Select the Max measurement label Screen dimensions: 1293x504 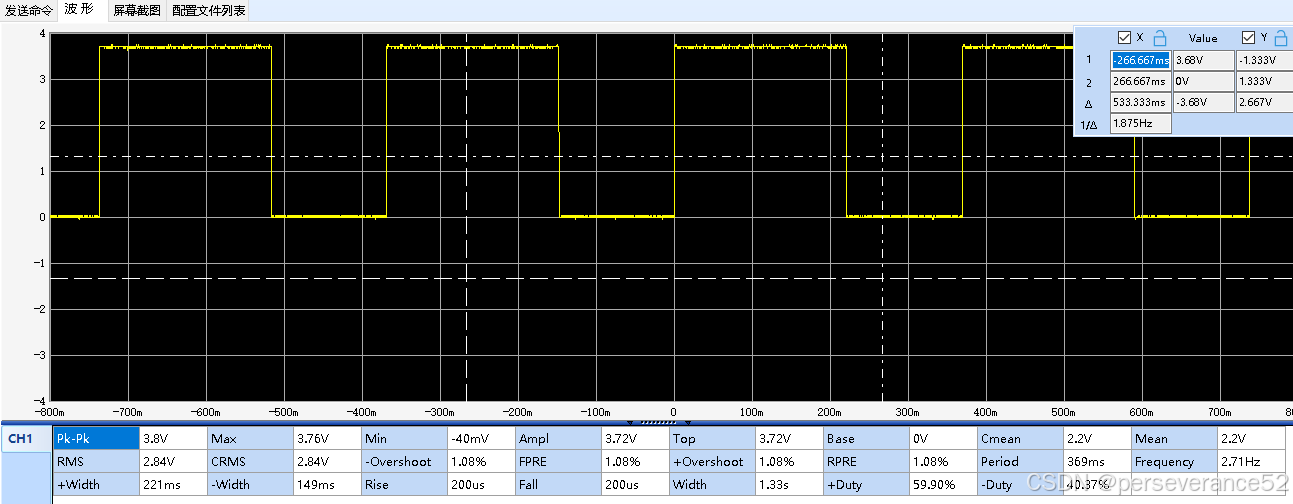click(x=250, y=438)
